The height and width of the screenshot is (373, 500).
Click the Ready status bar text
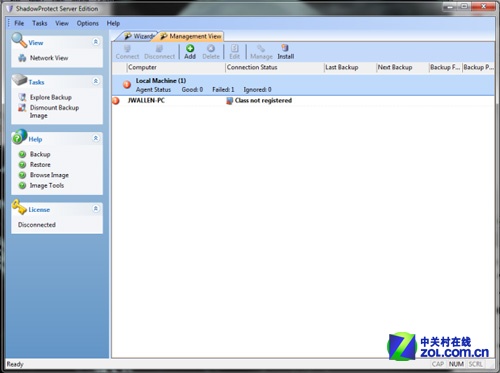[x=15, y=364]
